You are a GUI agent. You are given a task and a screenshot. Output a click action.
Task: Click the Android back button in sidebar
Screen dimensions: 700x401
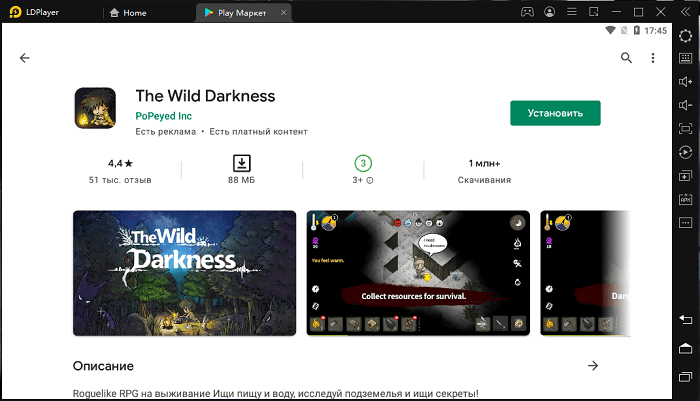685,319
